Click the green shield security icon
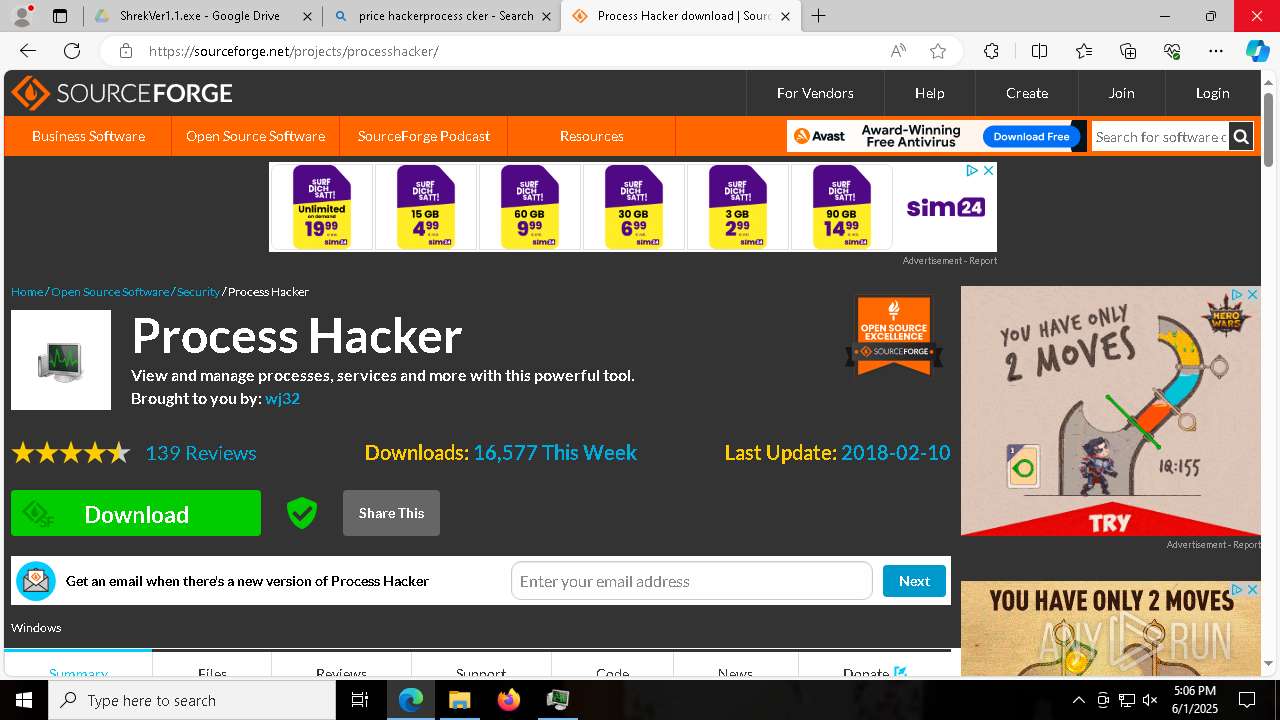Image resolution: width=1280 pixels, height=720 pixels. tap(301, 513)
